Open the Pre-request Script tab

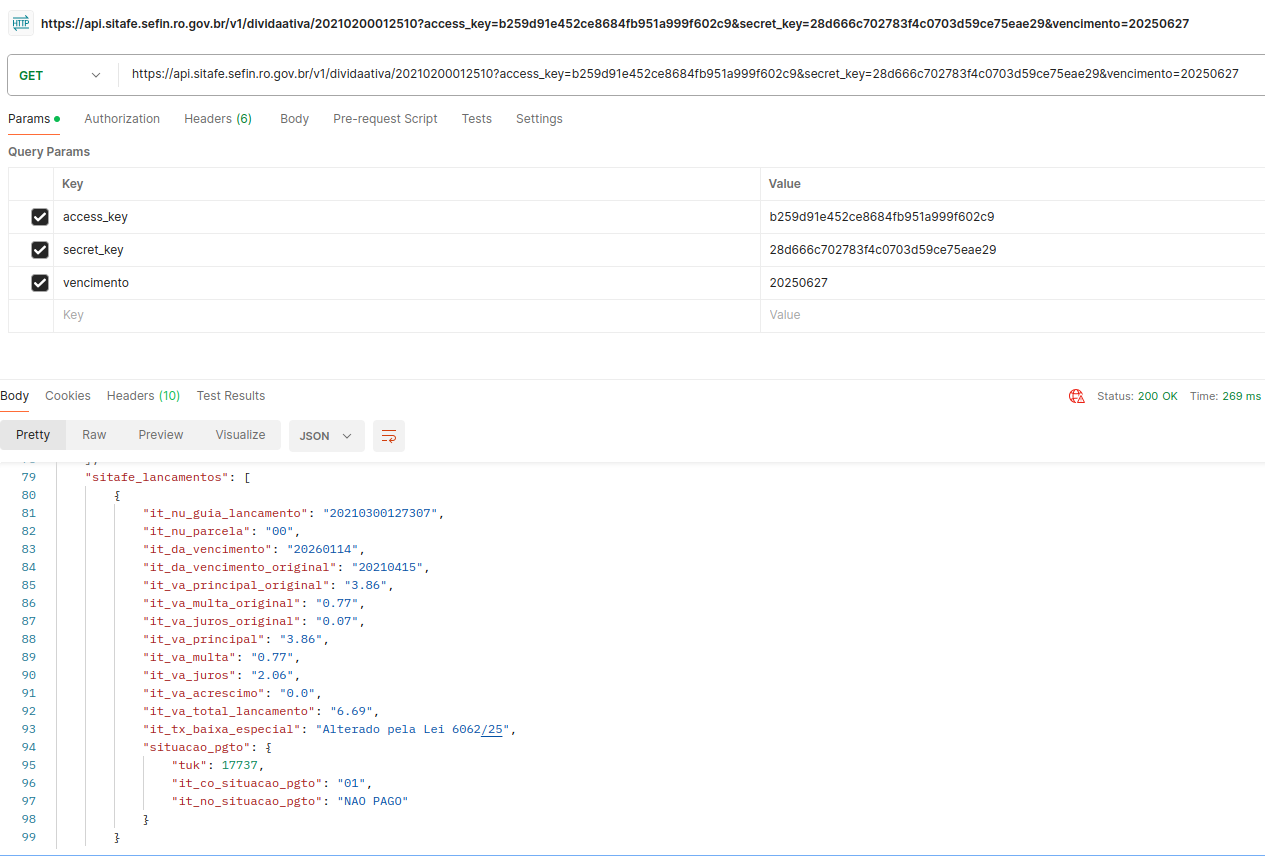pyautogui.click(x=385, y=119)
